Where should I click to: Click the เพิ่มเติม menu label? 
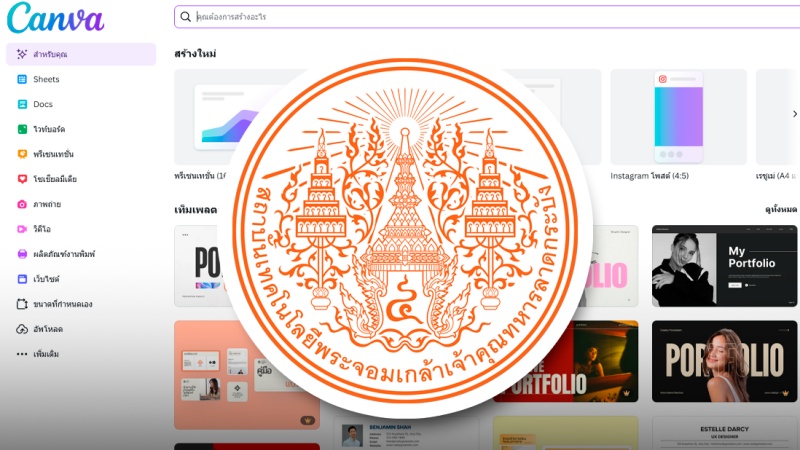[x=46, y=354]
